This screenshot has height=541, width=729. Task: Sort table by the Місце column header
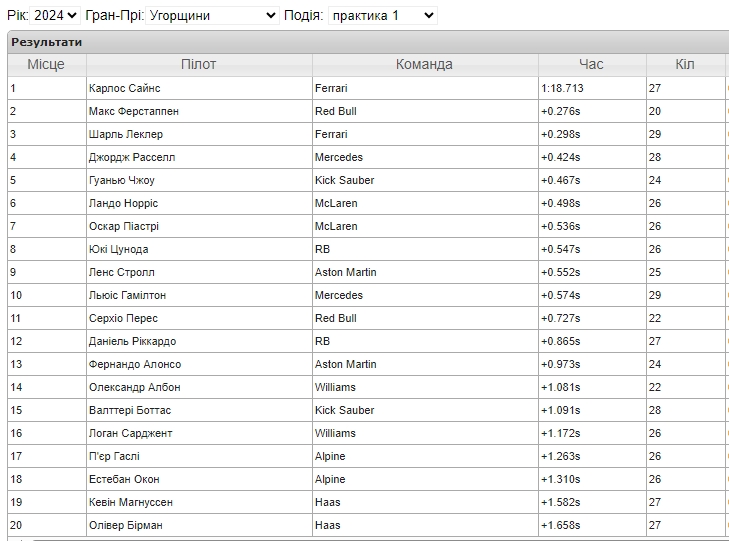46,65
